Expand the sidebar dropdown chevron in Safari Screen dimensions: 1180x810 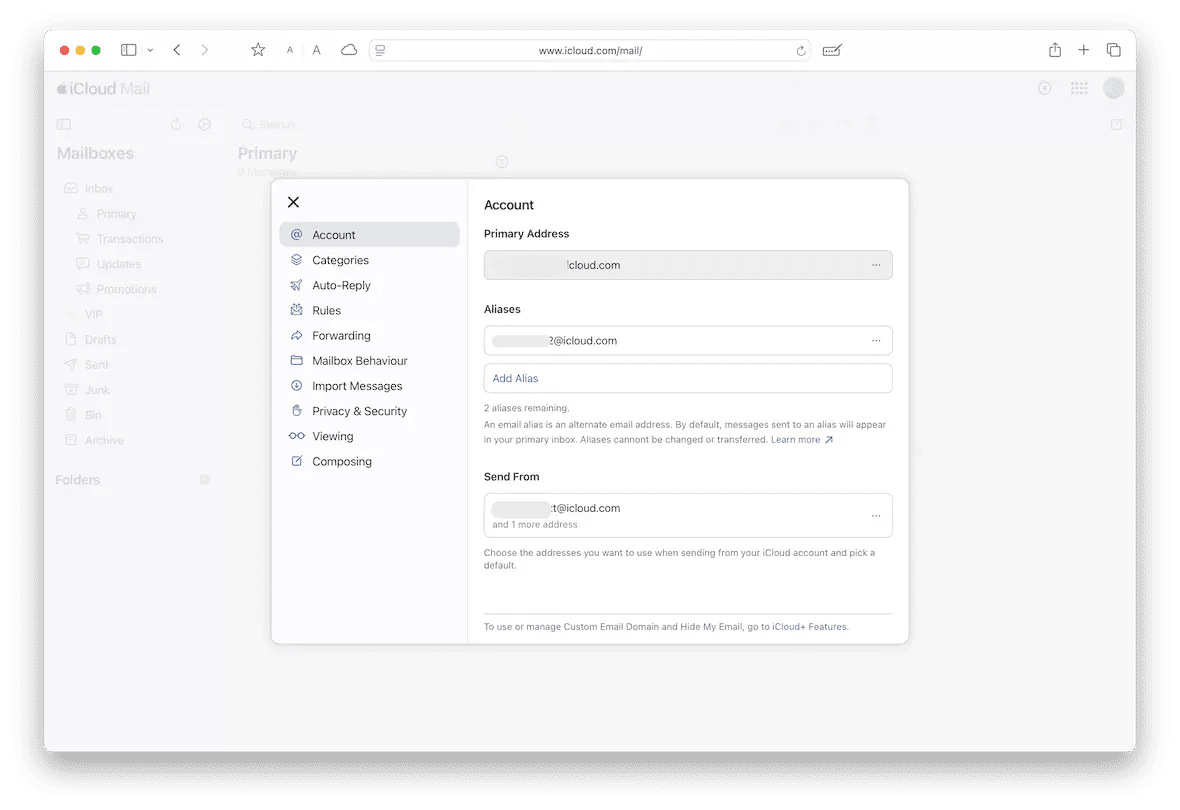pyautogui.click(x=150, y=50)
